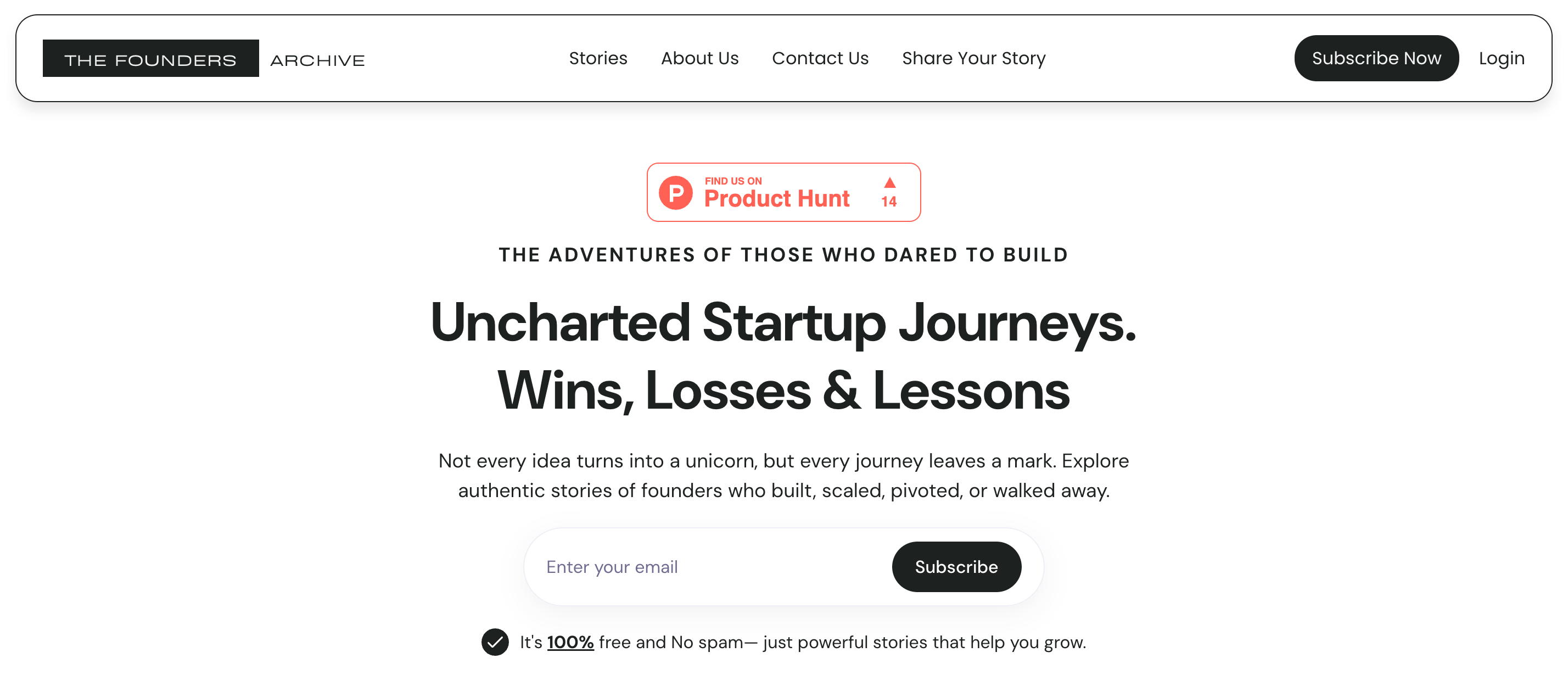1568x680 pixels.
Task: Click the black checkmark circle icon
Action: point(495,642)
